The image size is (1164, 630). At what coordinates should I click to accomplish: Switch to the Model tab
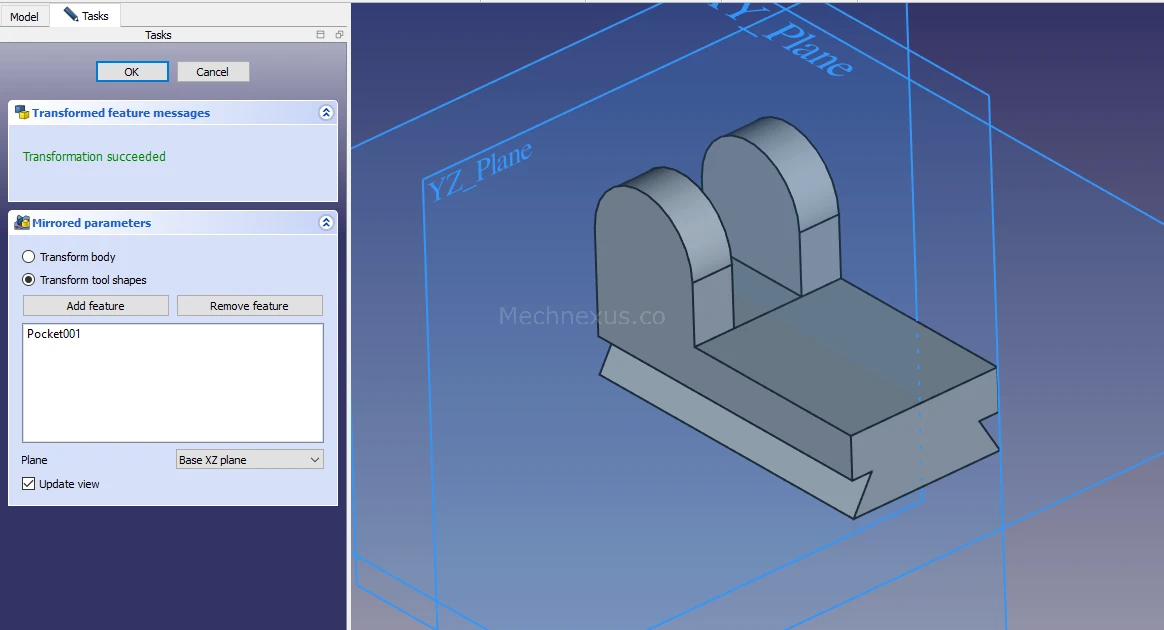click(24, 17)
